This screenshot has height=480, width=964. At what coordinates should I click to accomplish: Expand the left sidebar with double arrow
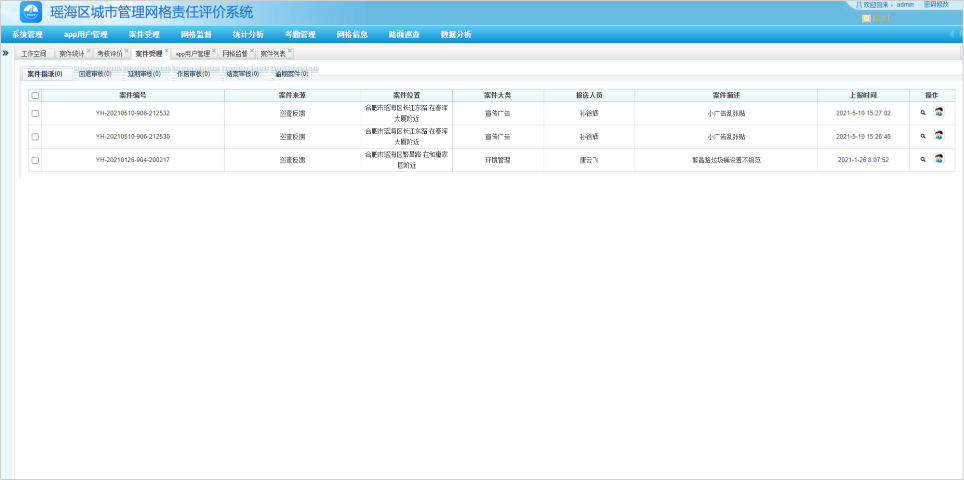pyautogui.click(x=6, y=52)
